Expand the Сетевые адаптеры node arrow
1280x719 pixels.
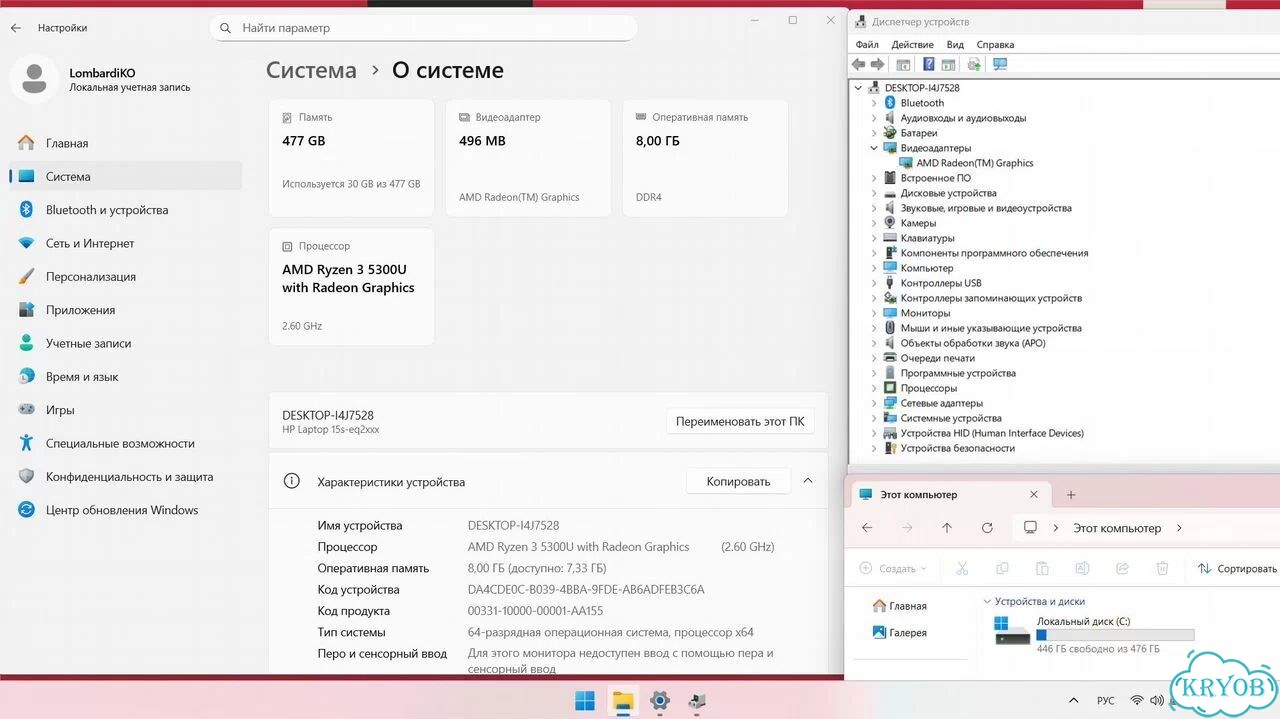point(874,403)
